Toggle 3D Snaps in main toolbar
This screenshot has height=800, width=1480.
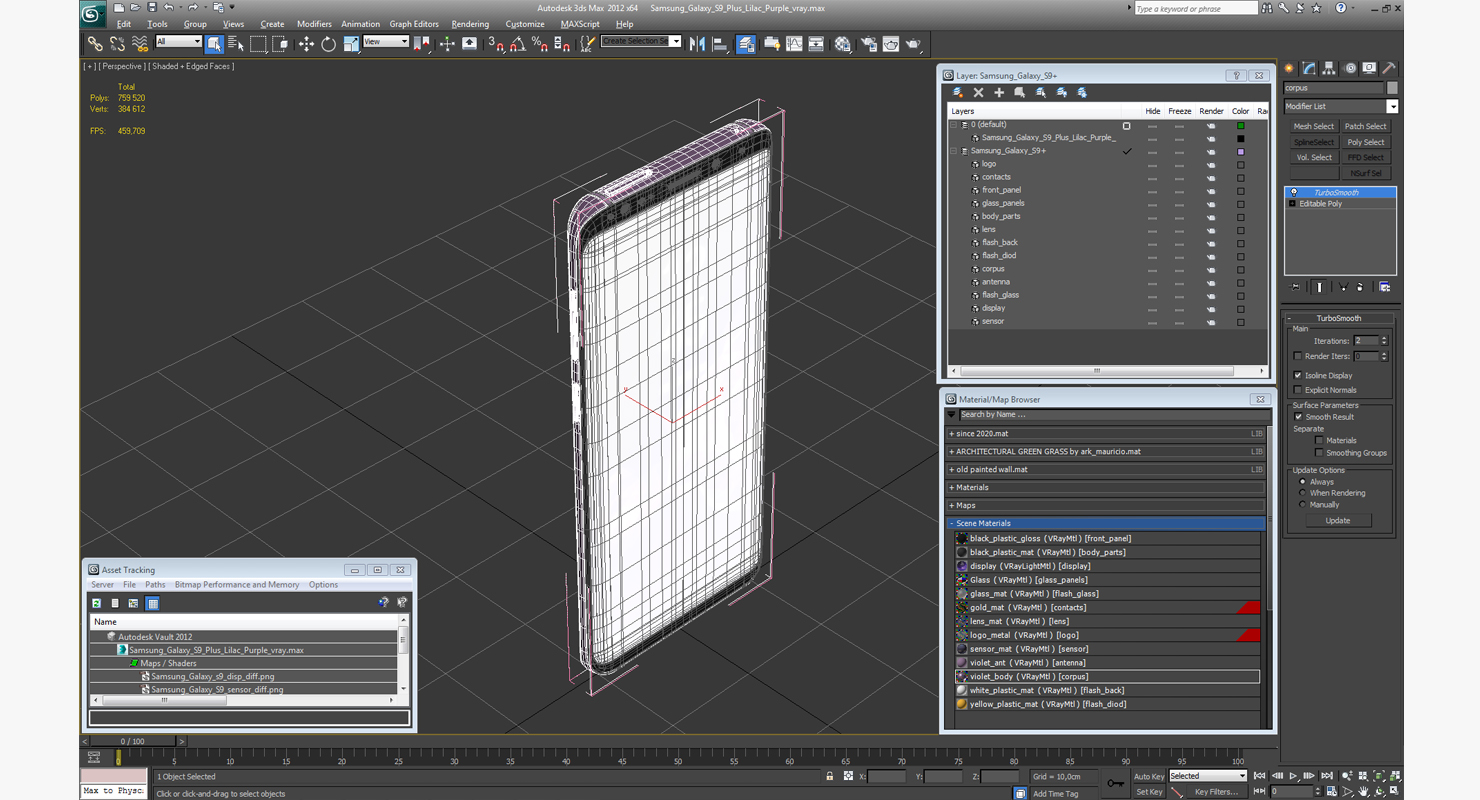click(x=496, y=44)
